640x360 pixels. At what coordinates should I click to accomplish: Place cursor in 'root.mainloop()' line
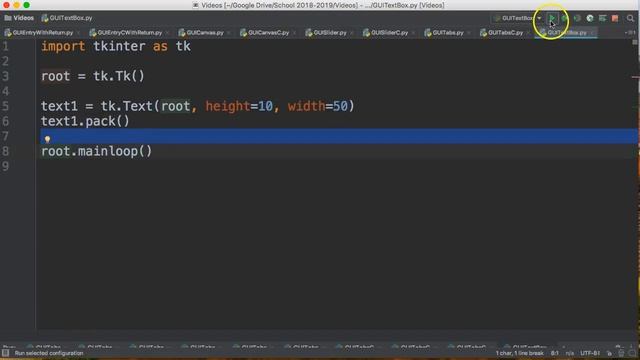click(x=96, y=151)
